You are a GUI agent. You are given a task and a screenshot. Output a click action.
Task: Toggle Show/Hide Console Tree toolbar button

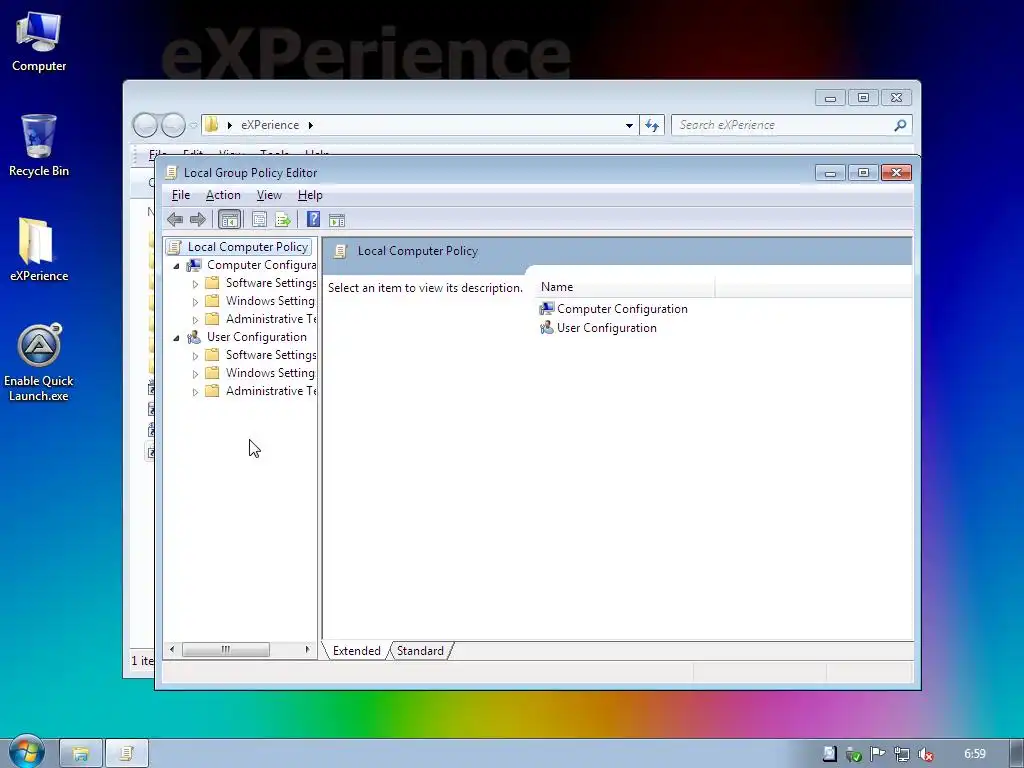[229, 219]
